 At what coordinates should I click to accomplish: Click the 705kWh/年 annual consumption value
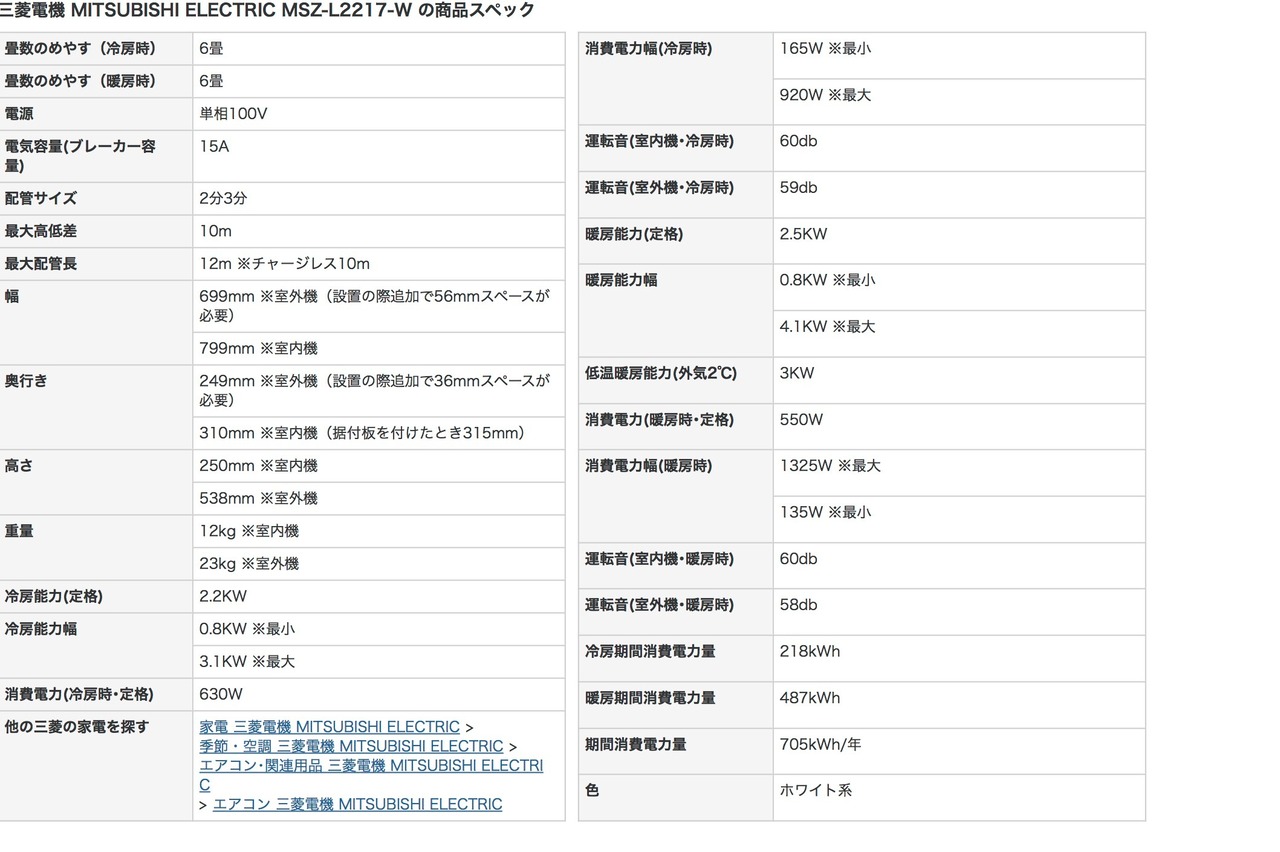[x=820, y=744]
